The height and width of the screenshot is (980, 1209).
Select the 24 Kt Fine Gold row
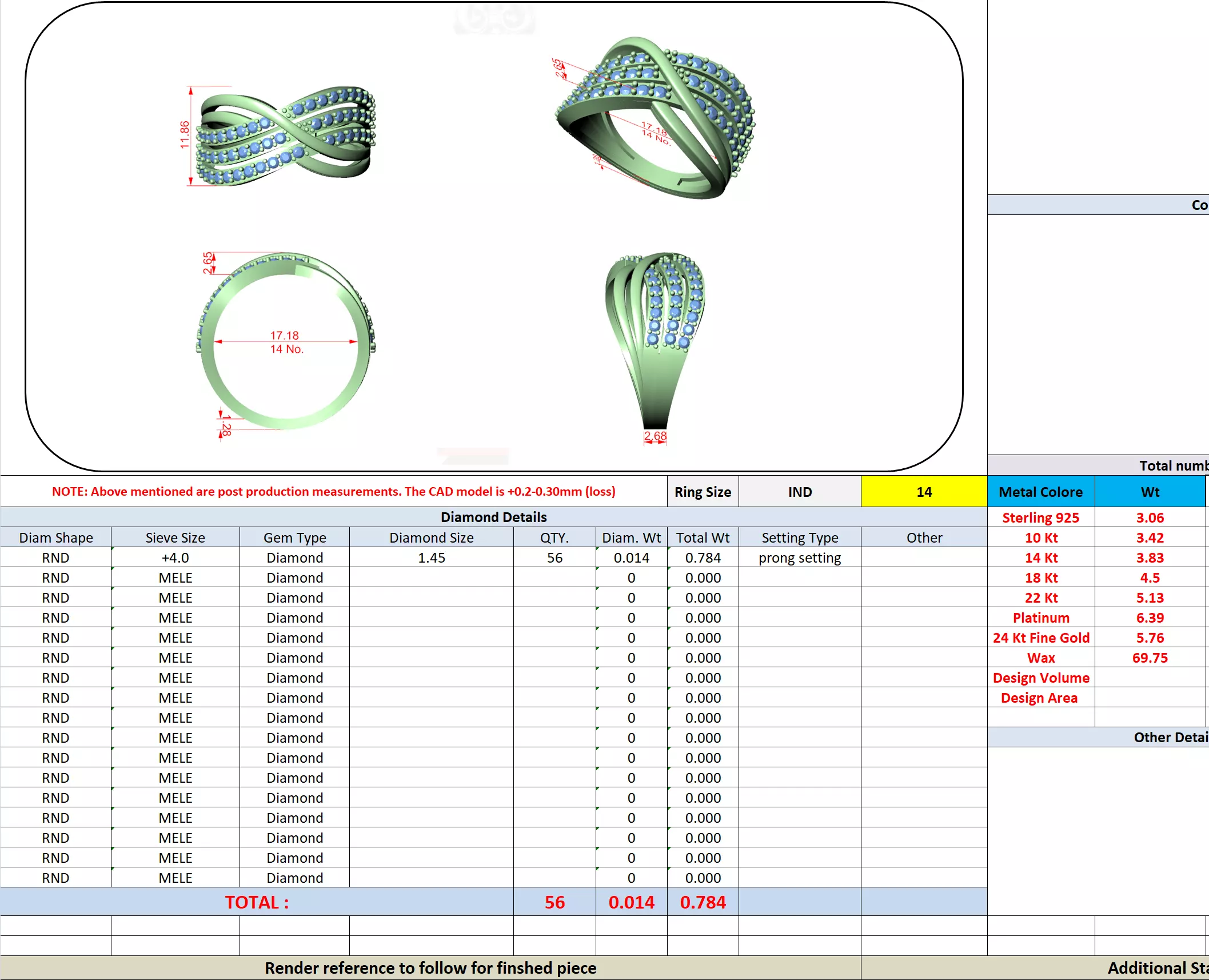[x=1040, y=638]
